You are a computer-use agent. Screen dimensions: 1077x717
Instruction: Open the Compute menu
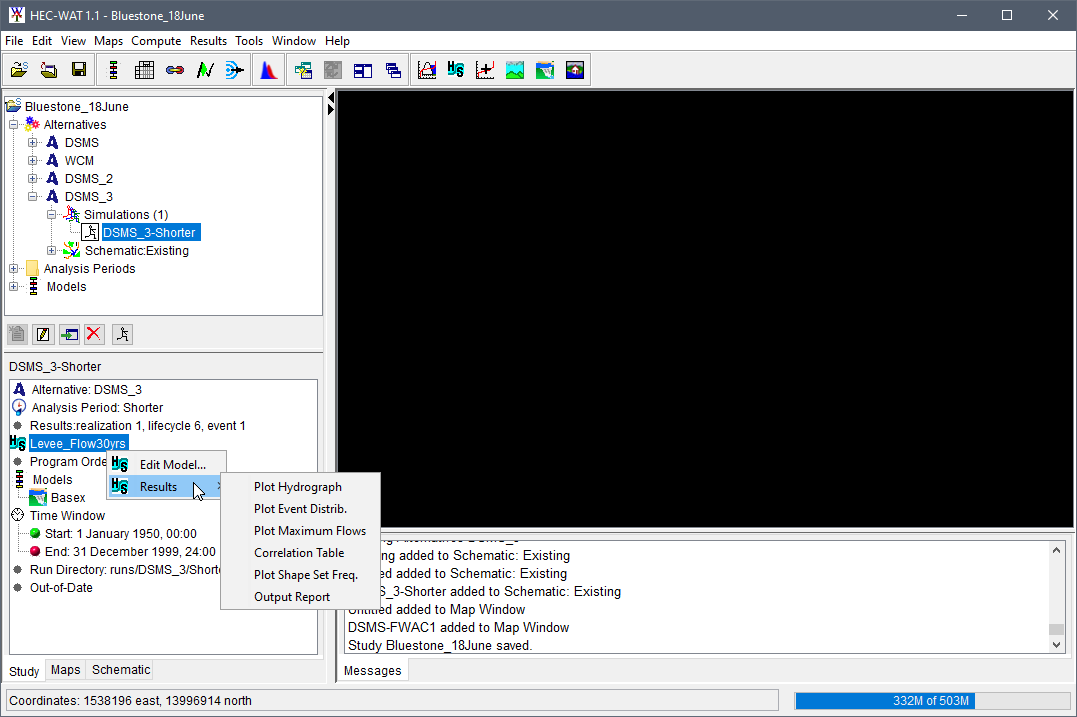[156, 41]
